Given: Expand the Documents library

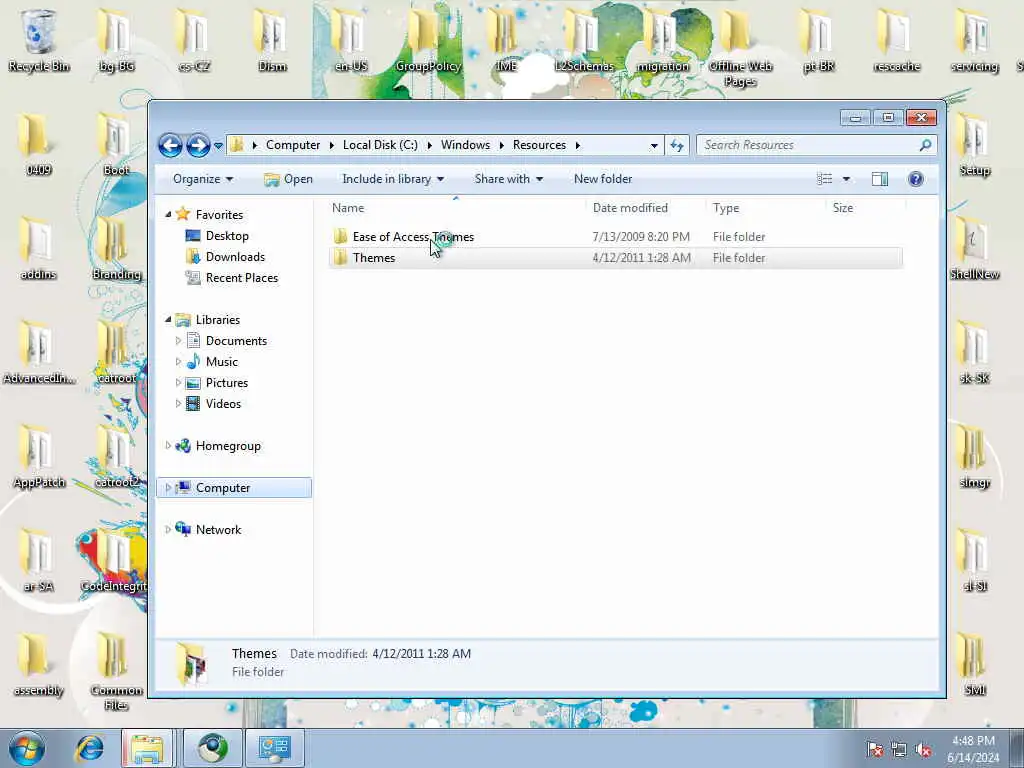Looking at the screenshot, I should pyautogui.click(x=178, y=340).
